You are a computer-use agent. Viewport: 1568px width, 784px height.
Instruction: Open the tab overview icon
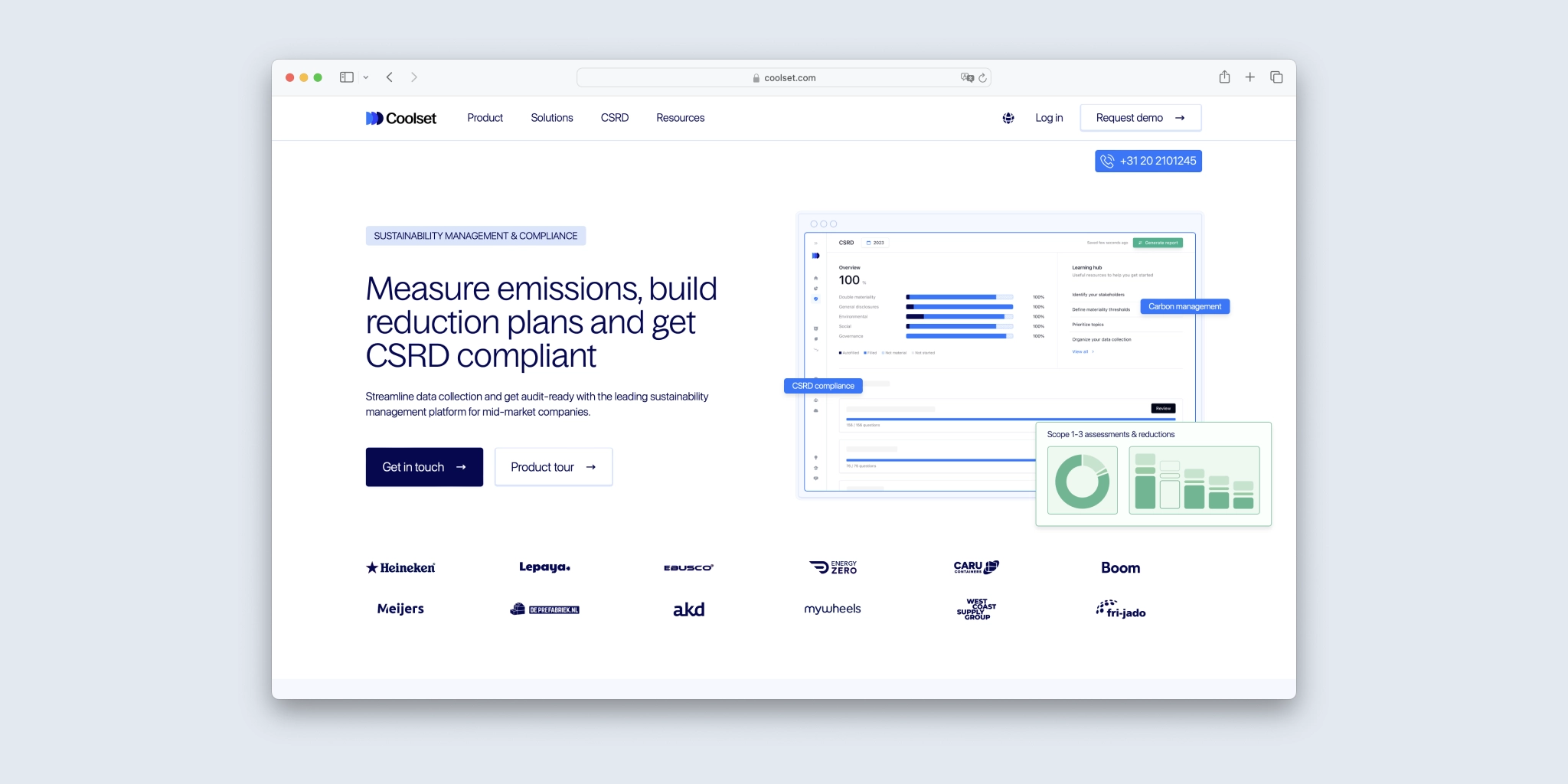click(1277, 77)
